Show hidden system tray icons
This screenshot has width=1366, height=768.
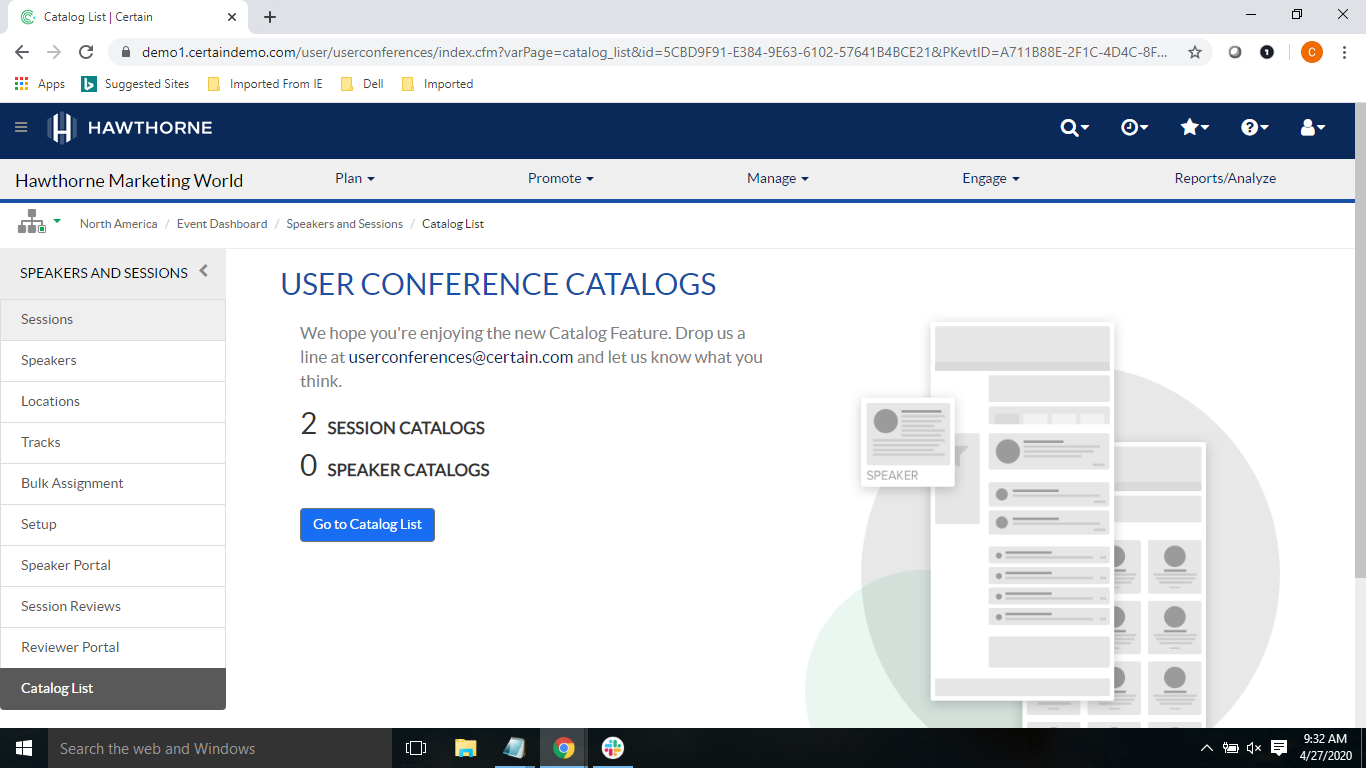(x=1207, y=748)
